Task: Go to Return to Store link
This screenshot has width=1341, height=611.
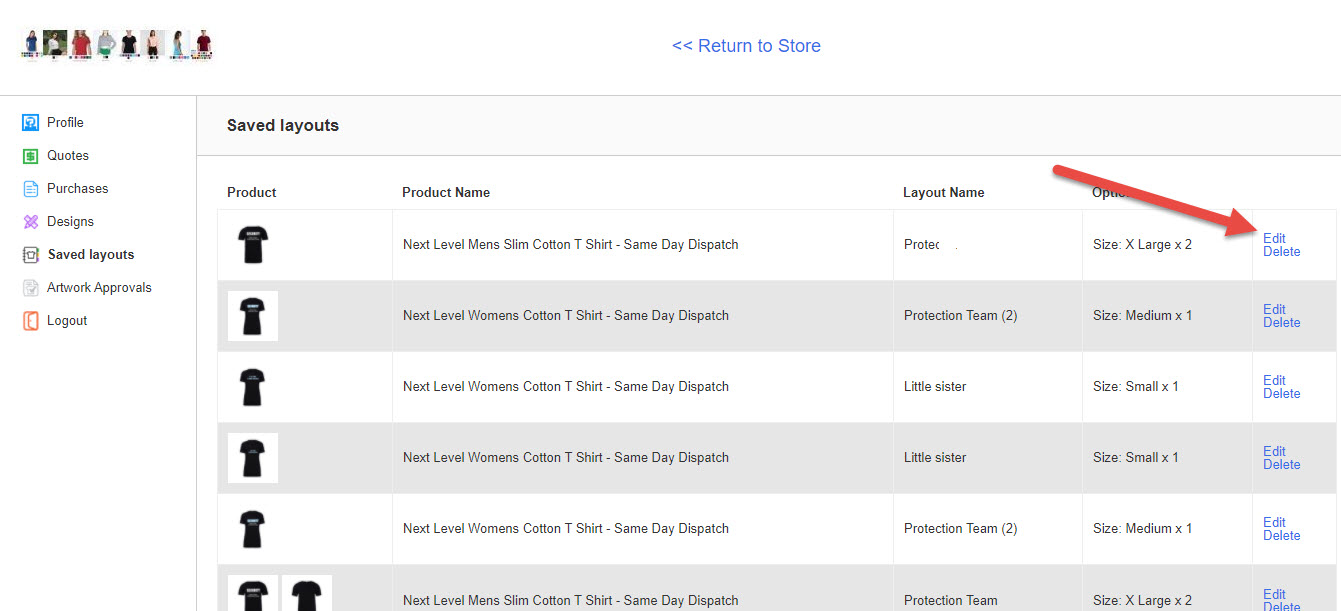Action: coord(746,46)
